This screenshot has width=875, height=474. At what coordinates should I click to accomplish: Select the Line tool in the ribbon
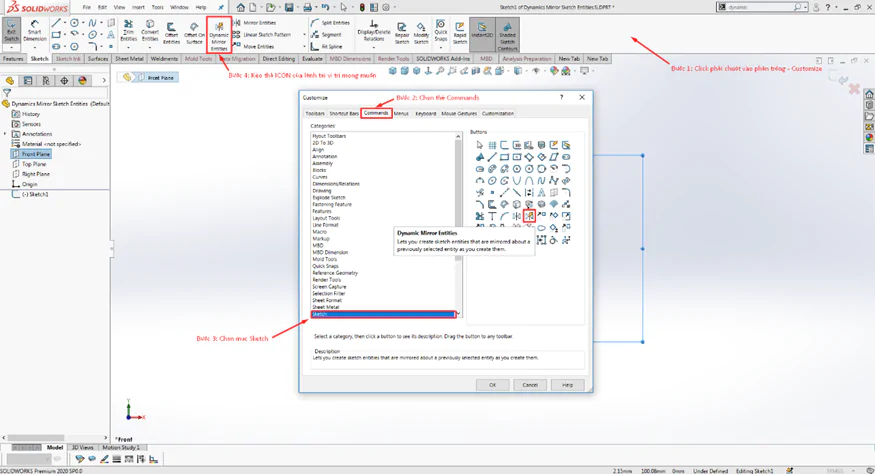[56, 23]
